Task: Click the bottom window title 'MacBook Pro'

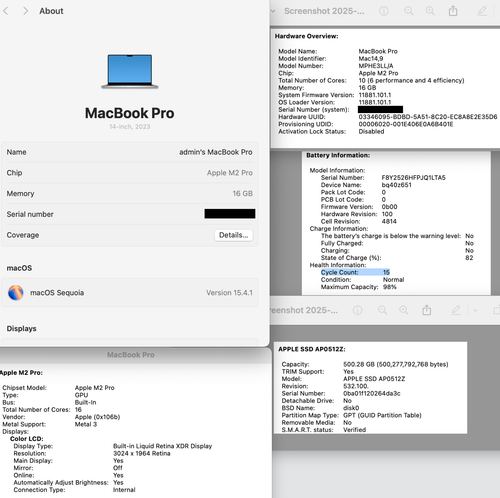Action: pyautogui.click(x=131, y=355)
